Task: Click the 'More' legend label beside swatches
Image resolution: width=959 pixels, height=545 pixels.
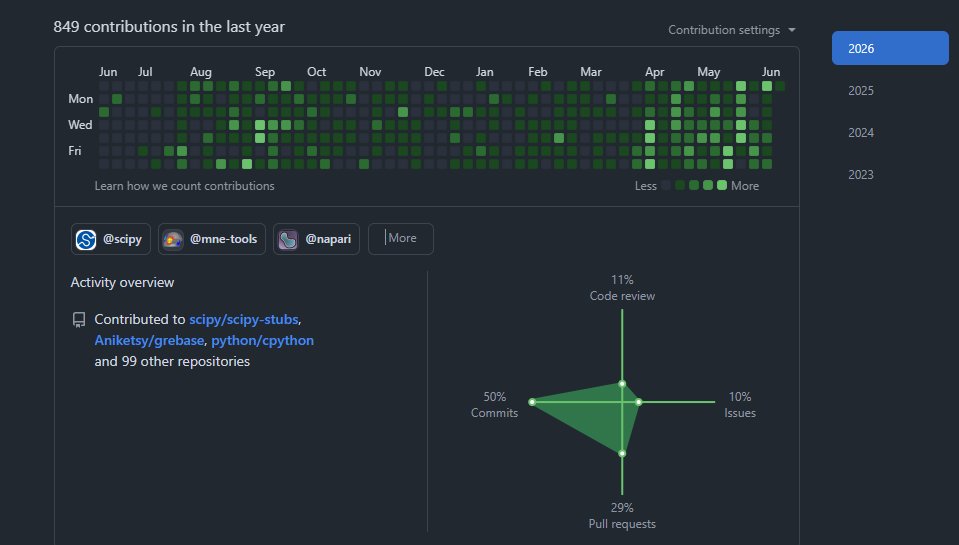Action: tap(745, 186)
